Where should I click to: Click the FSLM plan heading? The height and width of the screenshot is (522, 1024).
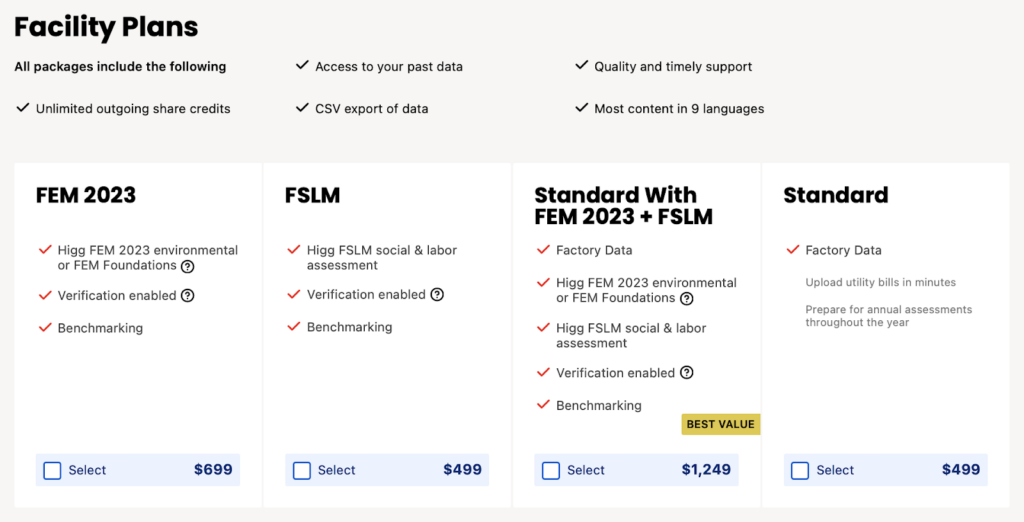pyautogui.click(x=312, y=195)
